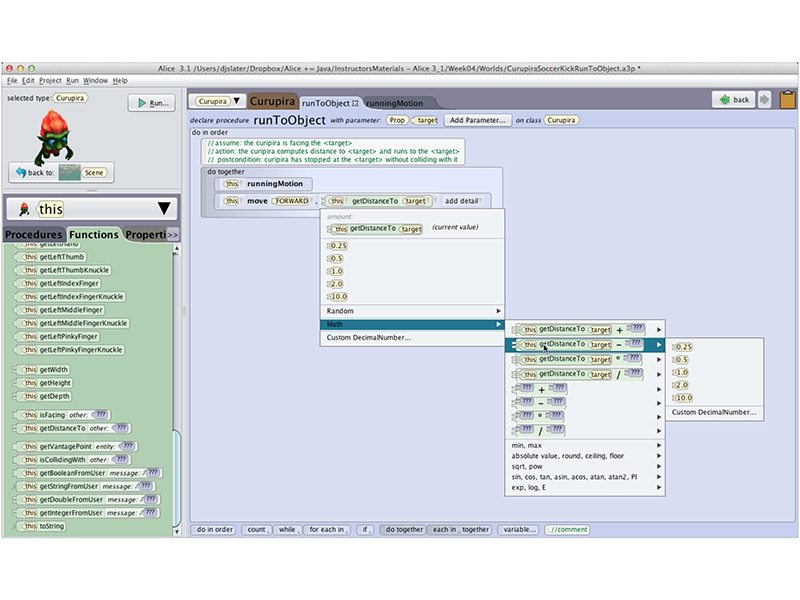Open the 'this' instance selector dropdown
Screen dimensions: 800x600
click(x=92, y=209)
